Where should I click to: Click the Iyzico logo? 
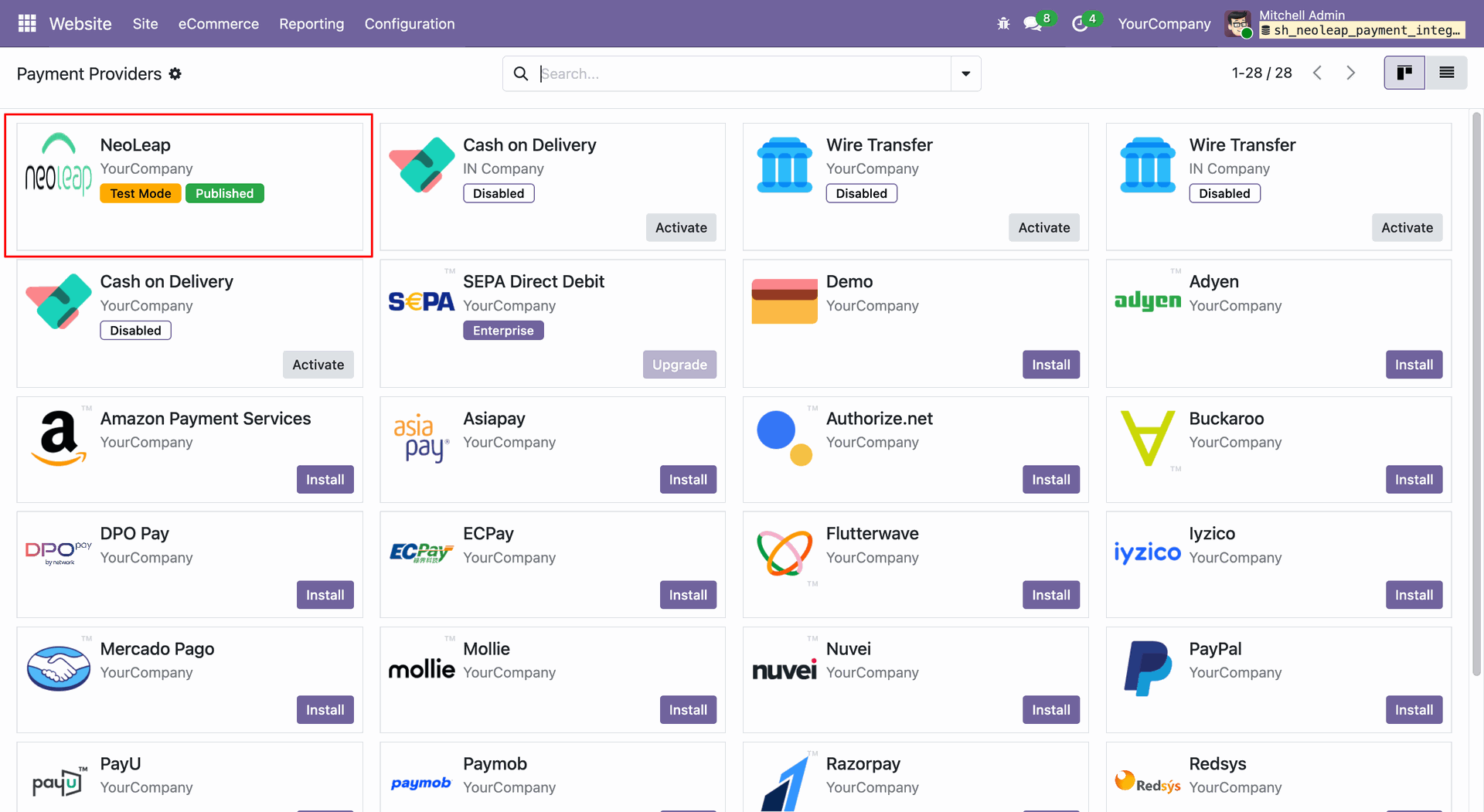point(1148,552)
